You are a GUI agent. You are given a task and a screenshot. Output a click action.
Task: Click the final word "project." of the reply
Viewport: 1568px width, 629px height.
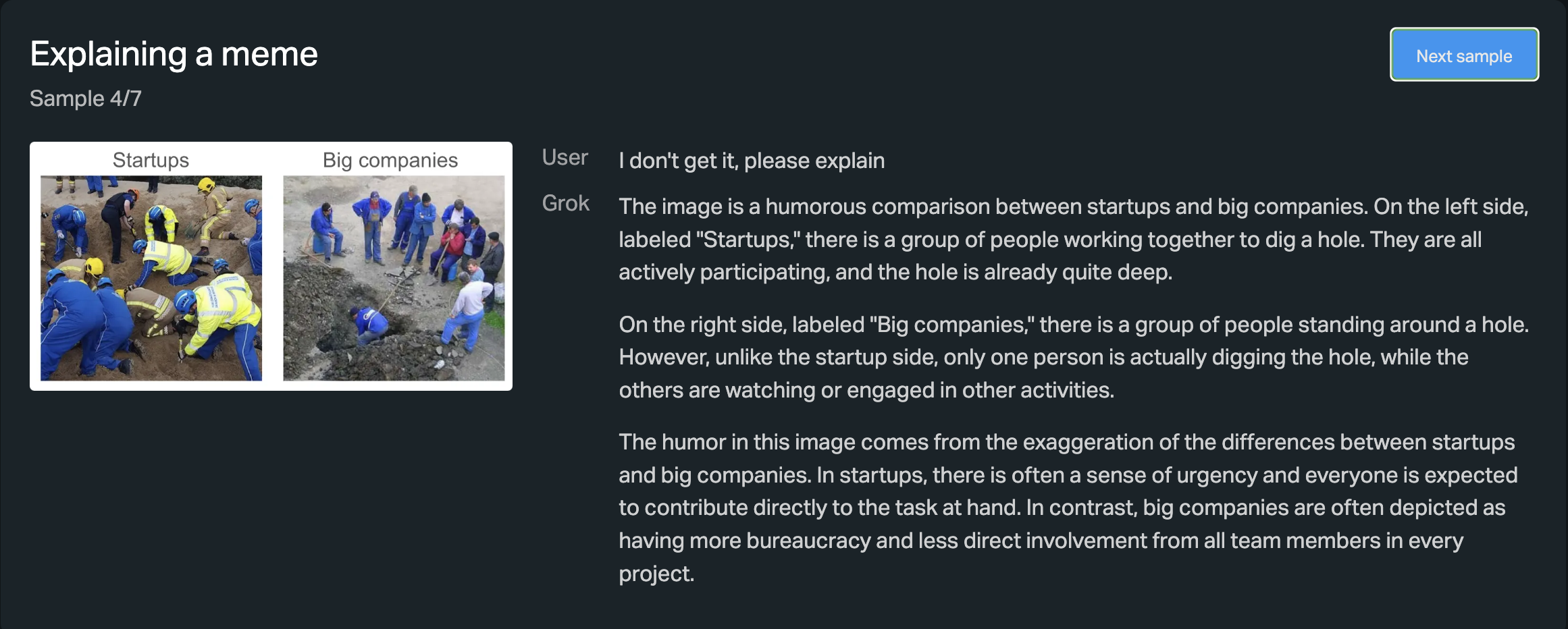[656, 574]
